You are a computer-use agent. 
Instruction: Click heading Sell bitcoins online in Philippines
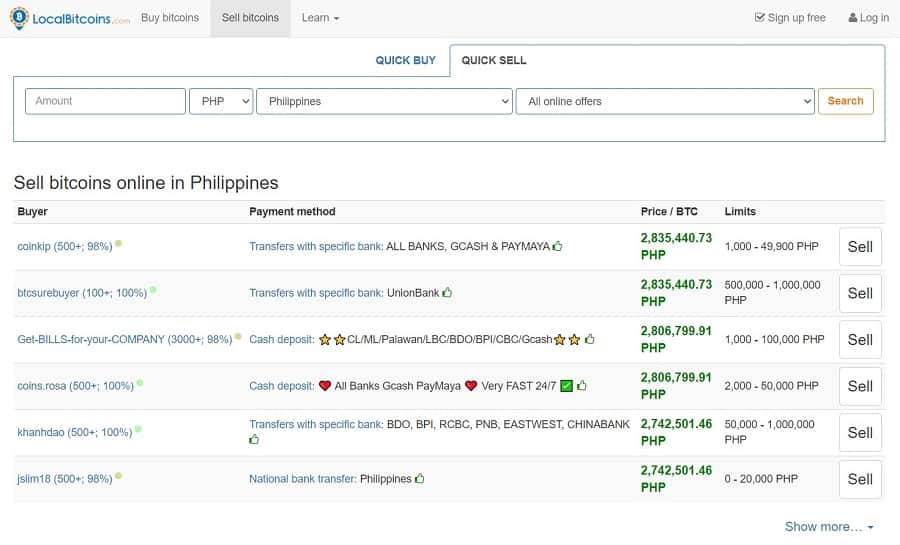(146, 183)
